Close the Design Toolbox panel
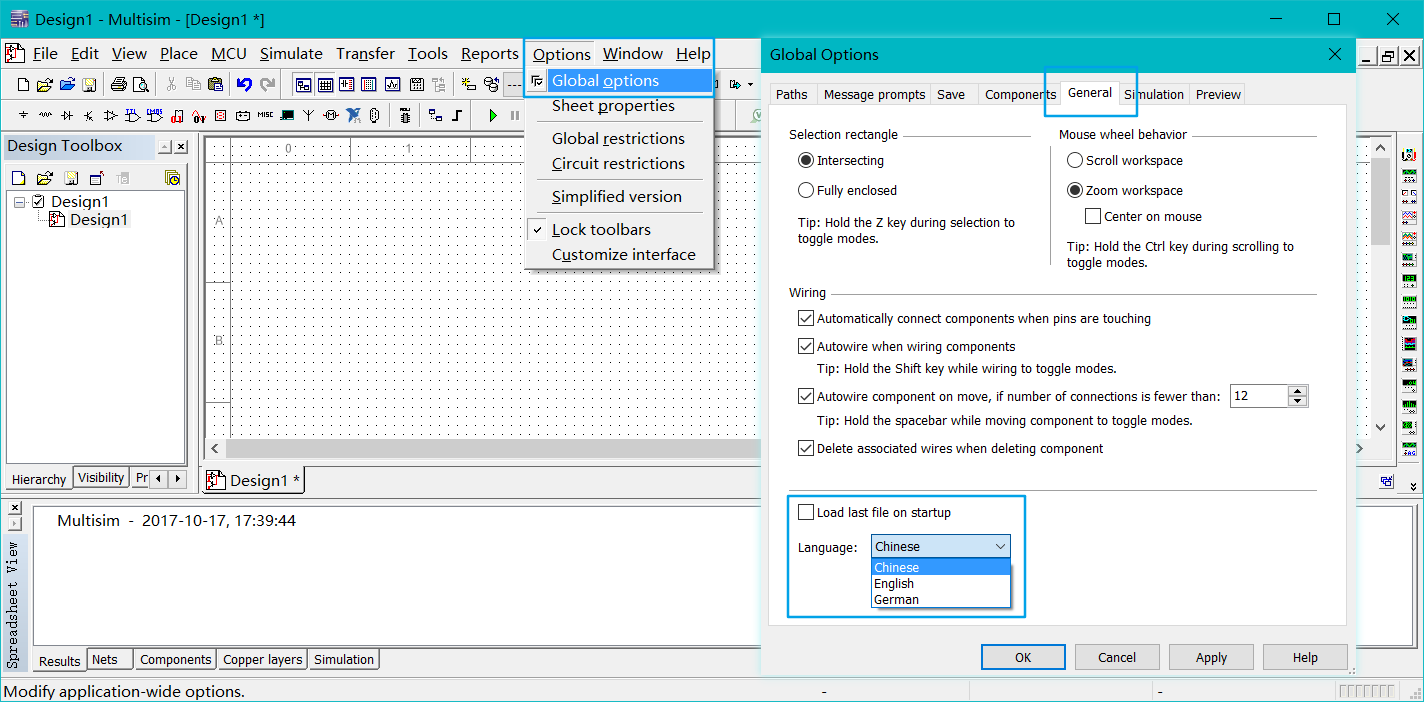 tap(181, 147)
